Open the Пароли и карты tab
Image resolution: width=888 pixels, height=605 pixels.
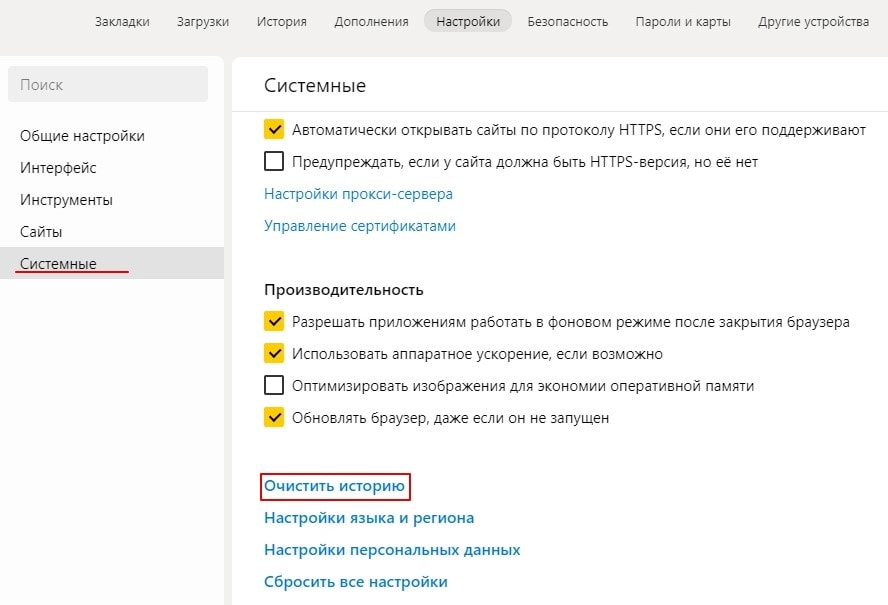[683, 21]
